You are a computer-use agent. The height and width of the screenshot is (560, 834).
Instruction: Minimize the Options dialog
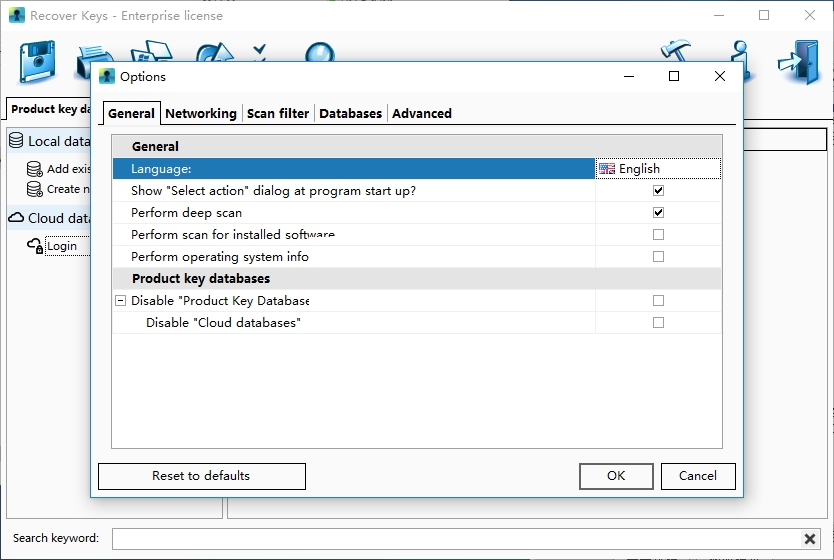tap(629, 77)
